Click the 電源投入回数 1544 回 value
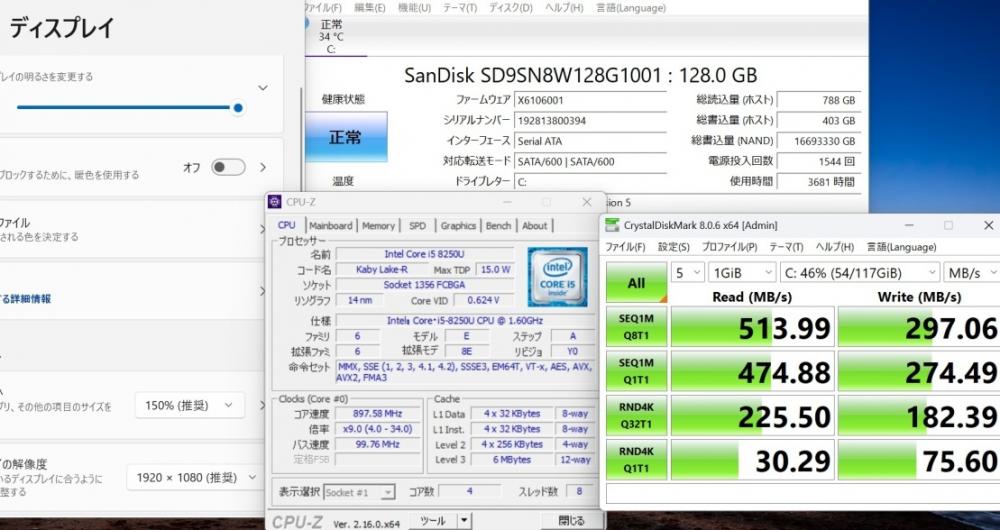This screenshot has width=1000, height=530. point(819,161)
